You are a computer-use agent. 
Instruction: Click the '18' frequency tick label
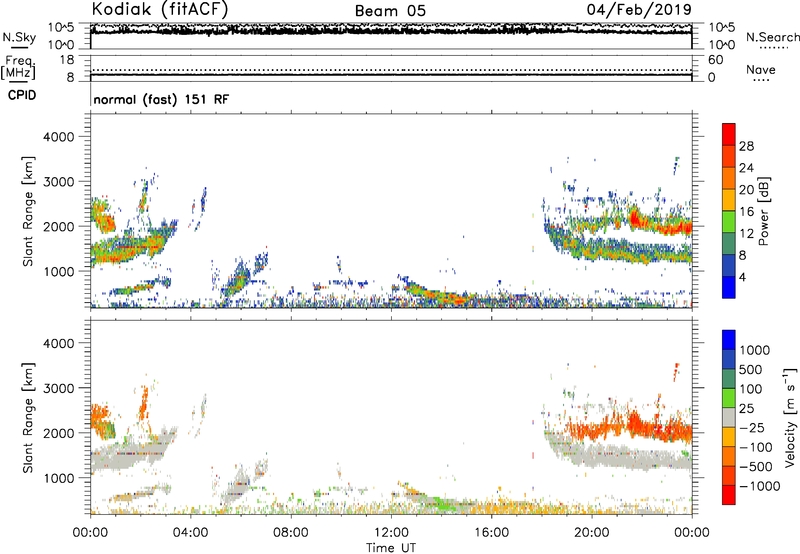click(67, 60)
